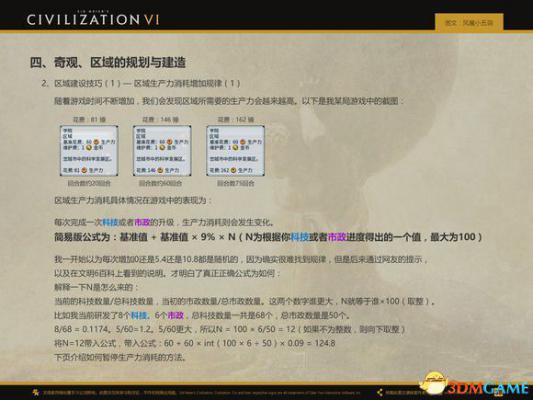533x400 pixels.
Task: Click the section heading 四、奇观、区域的规划与建造
Action: (108, 63)
